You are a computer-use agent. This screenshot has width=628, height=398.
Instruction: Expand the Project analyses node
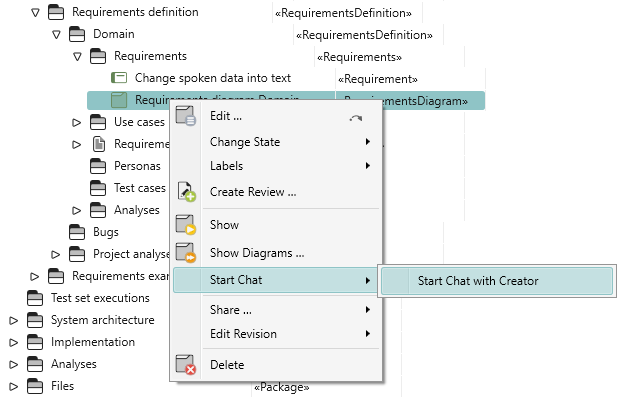point(55,255)
